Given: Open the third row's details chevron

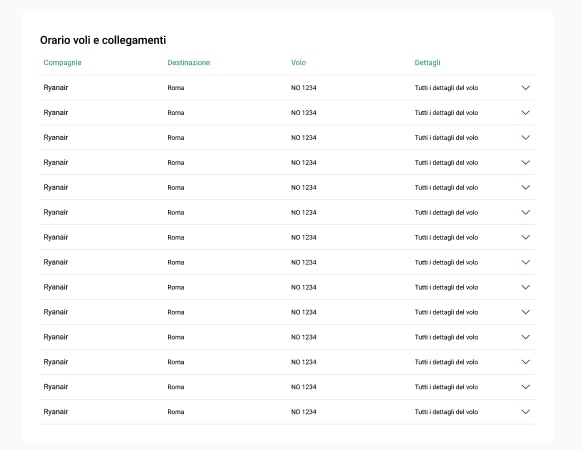Looking at the screenshot, I should (526, 138).
